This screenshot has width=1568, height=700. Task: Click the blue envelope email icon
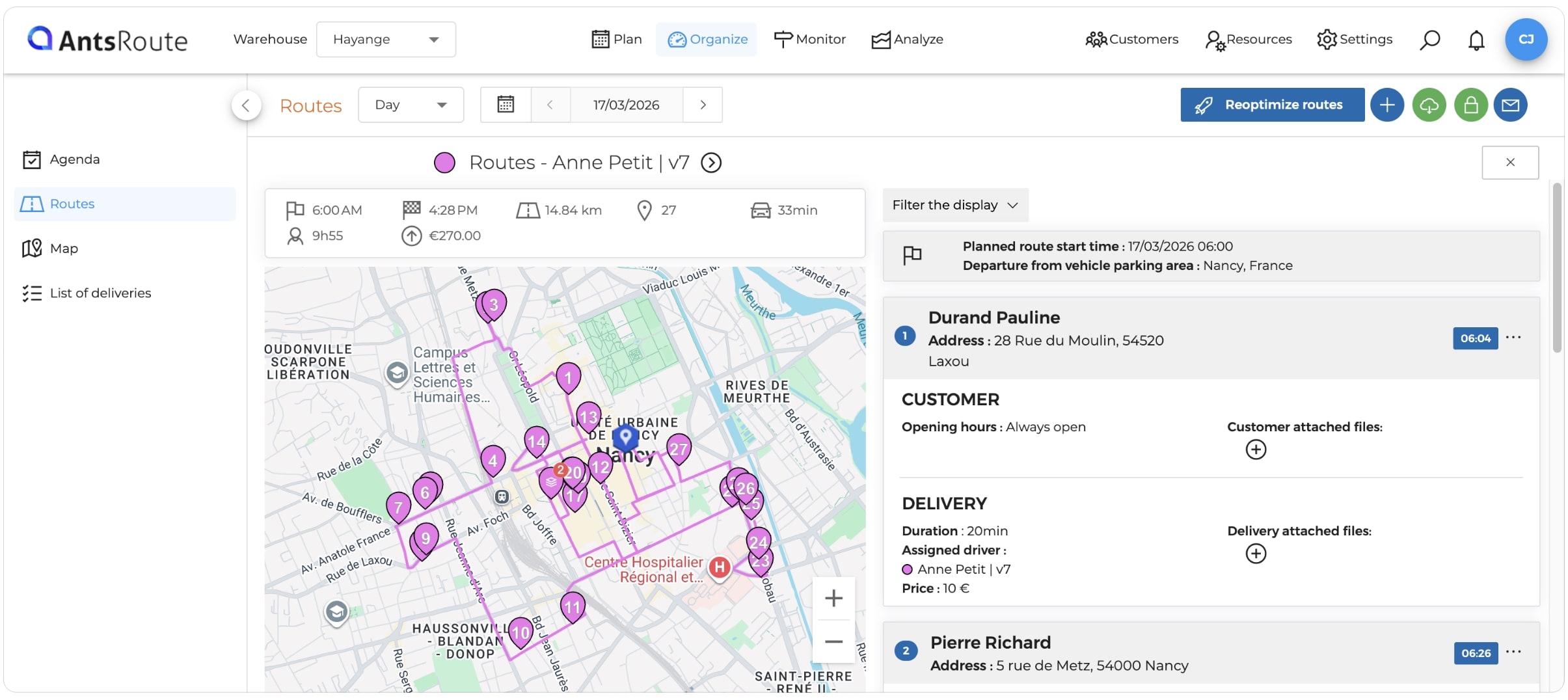tap(1510, 105)
